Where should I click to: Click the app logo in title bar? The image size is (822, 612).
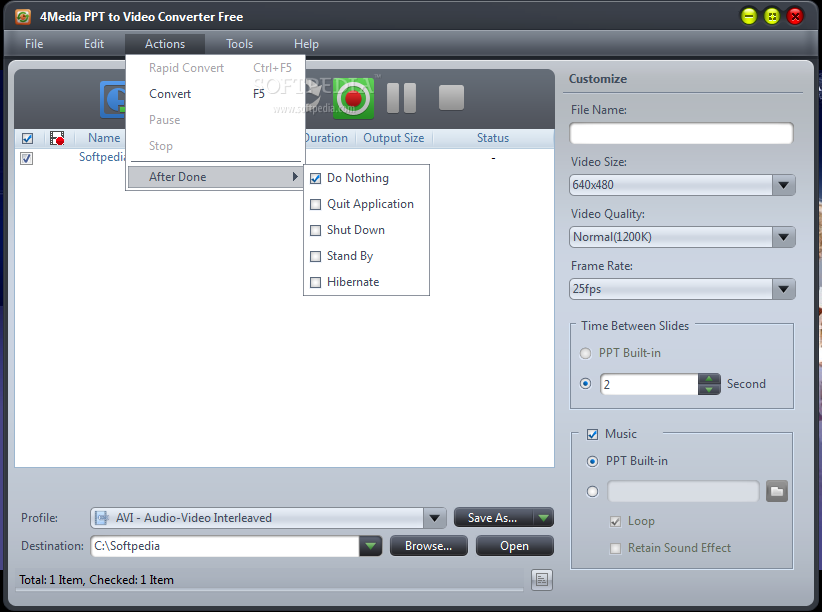coord(23,17)
